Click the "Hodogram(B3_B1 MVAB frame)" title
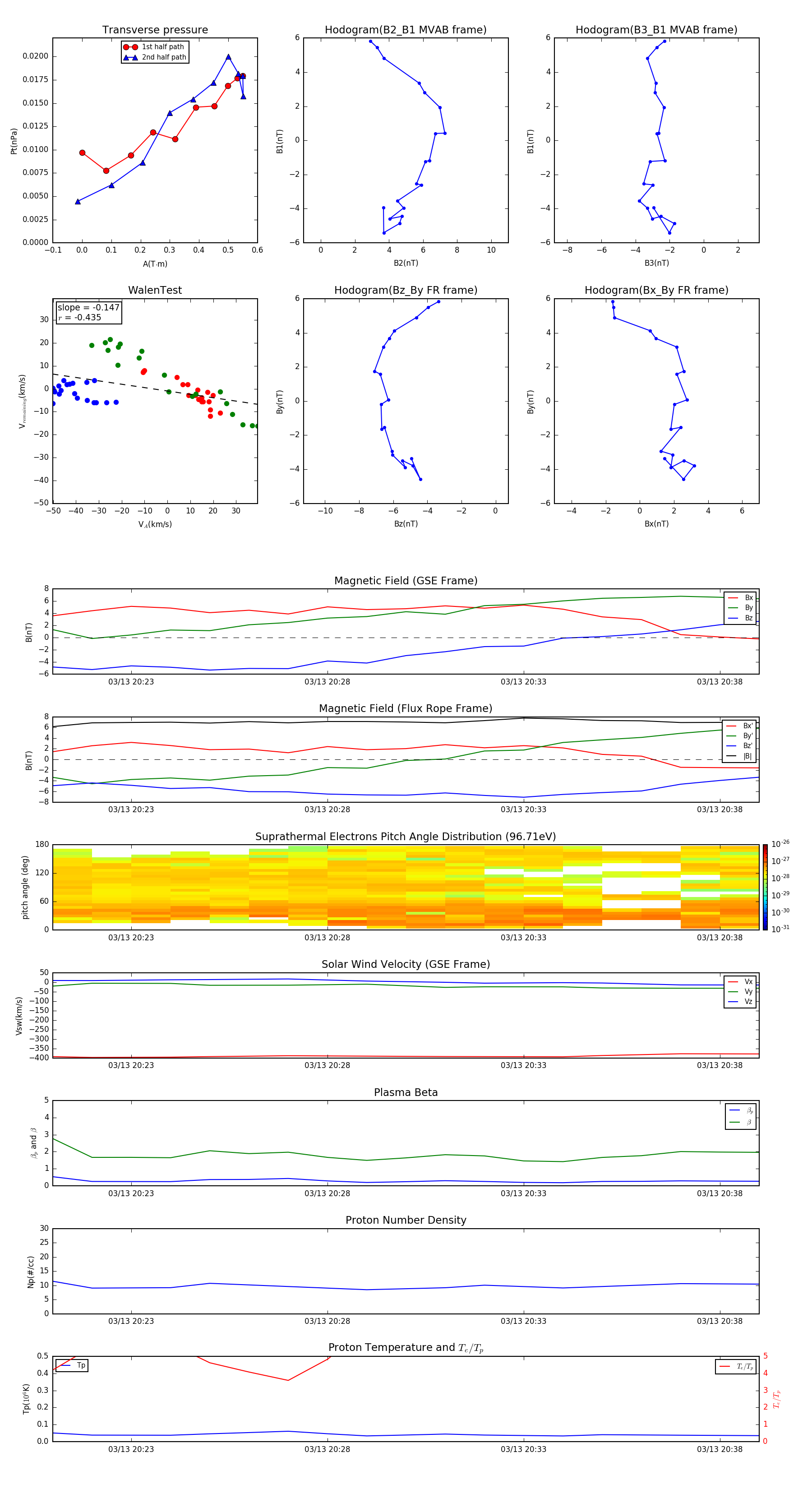 click(x=656, y=30)
